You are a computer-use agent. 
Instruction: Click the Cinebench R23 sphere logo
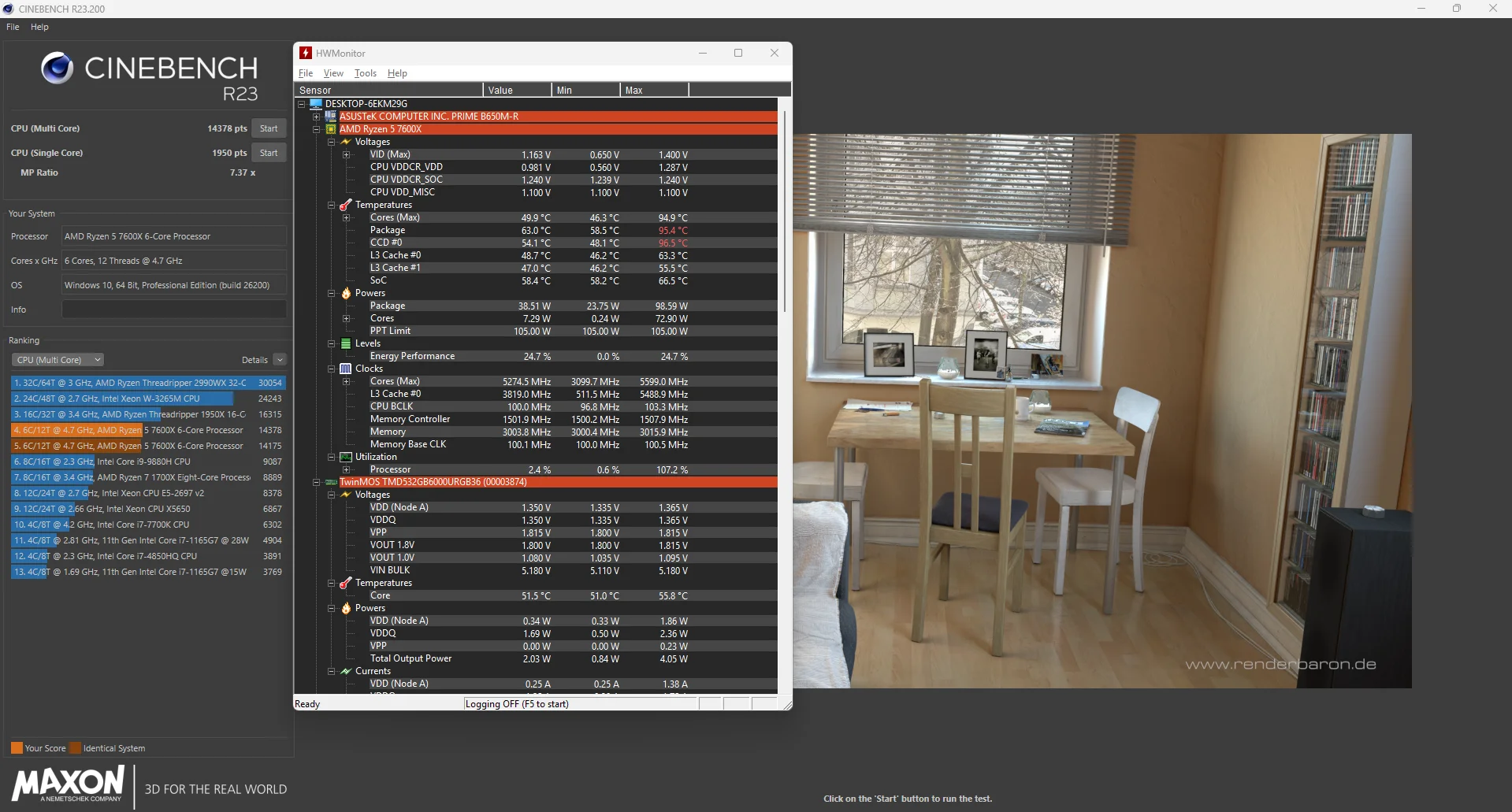[x=58, y=69]
